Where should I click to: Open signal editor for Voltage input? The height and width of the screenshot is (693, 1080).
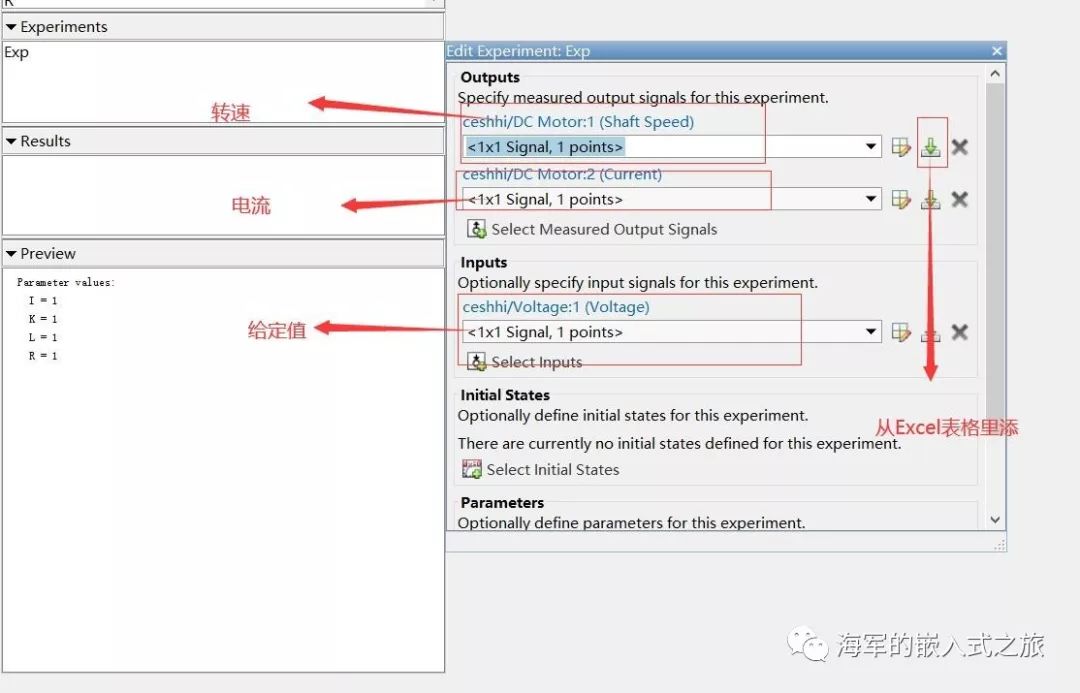(901, 332)
